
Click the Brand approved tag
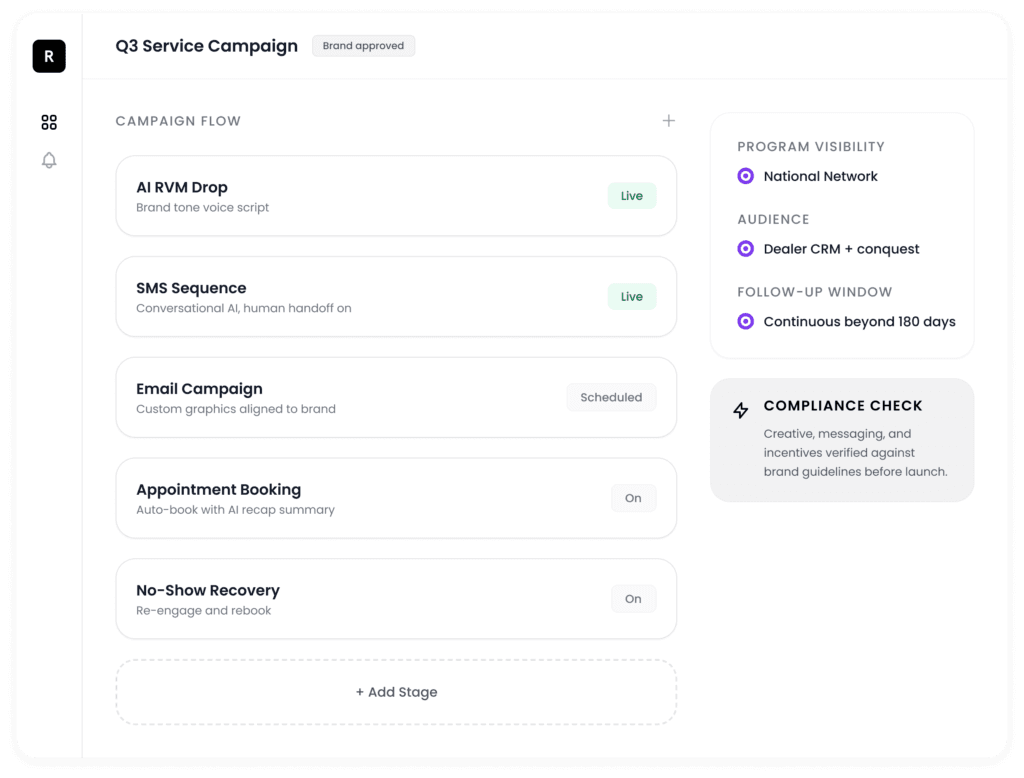click(363, 46)
